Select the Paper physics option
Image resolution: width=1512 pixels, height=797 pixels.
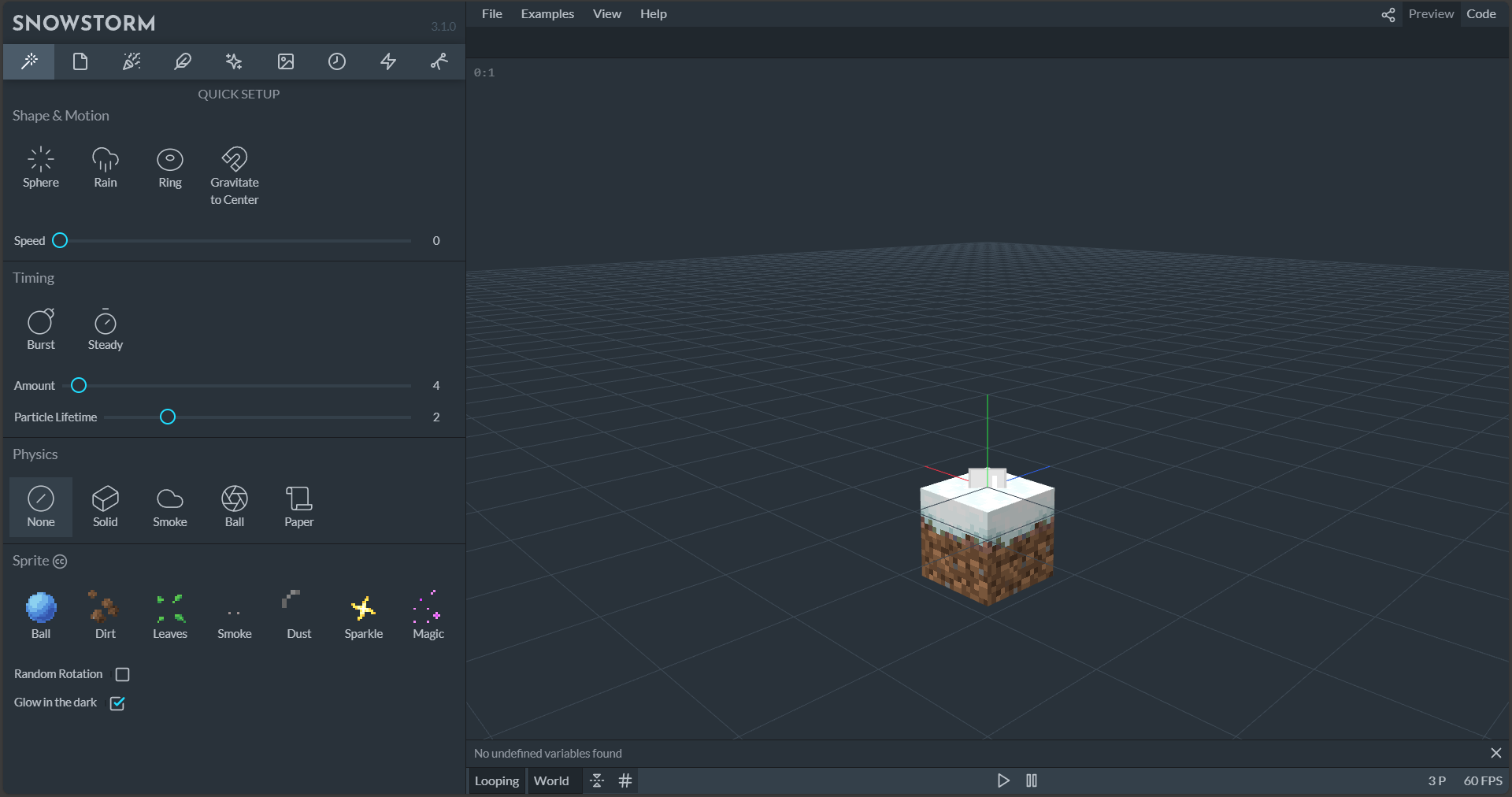pos(299,507)
